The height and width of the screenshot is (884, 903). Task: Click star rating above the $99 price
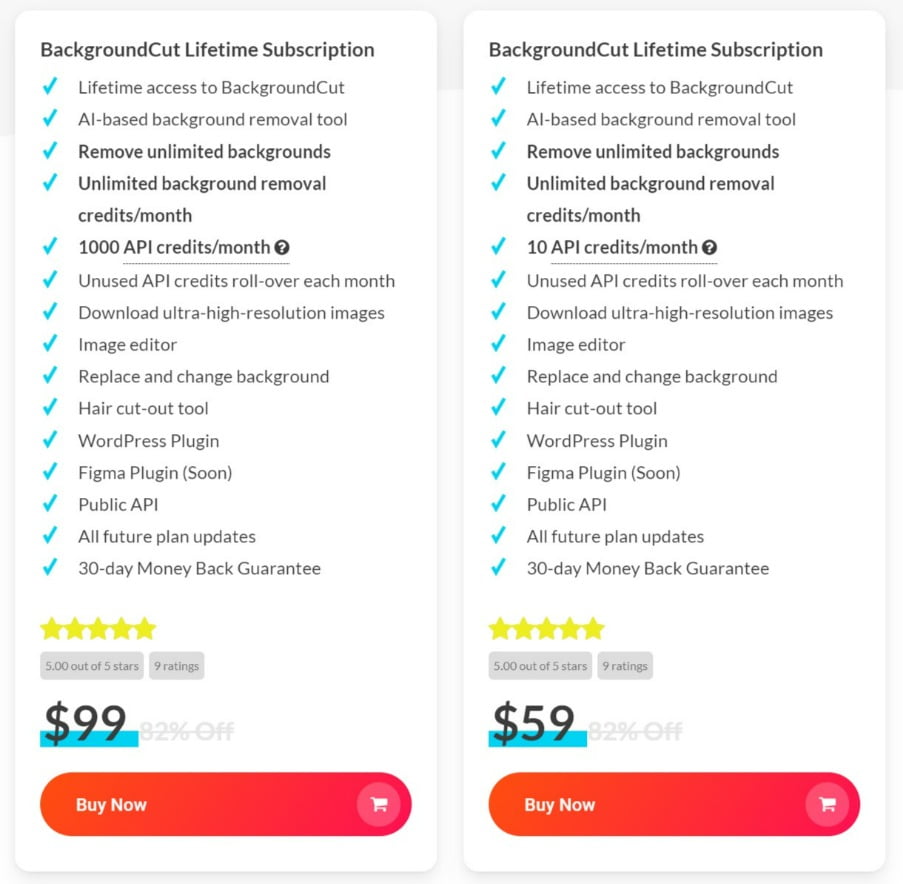coord(98,628)
